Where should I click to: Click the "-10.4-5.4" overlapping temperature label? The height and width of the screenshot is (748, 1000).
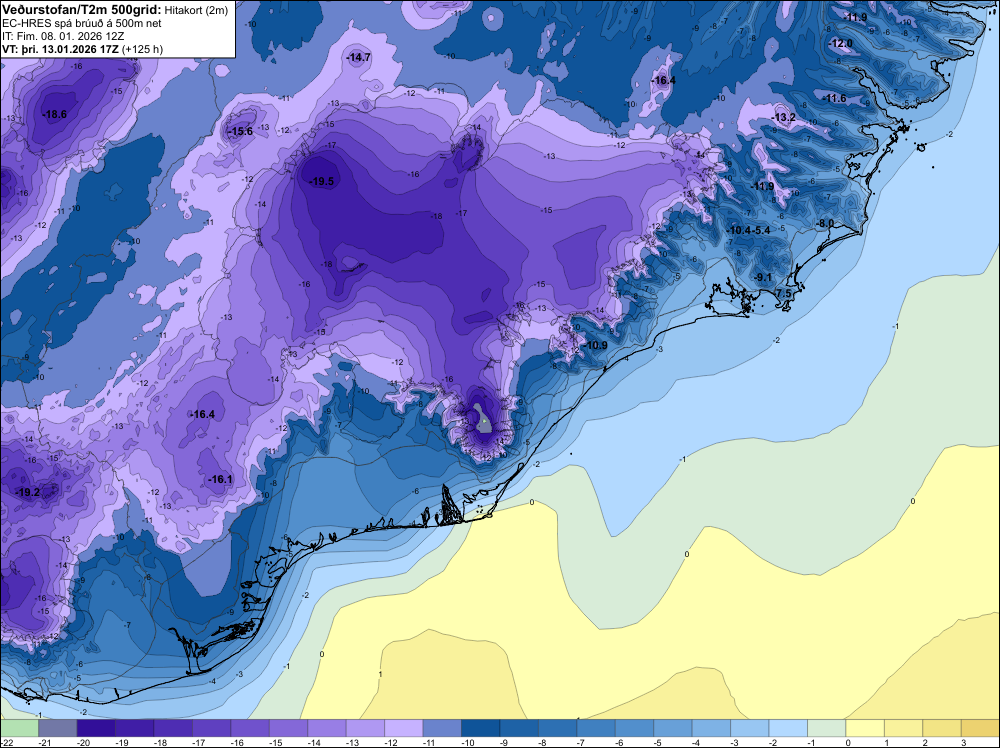(x=749, y=230)
